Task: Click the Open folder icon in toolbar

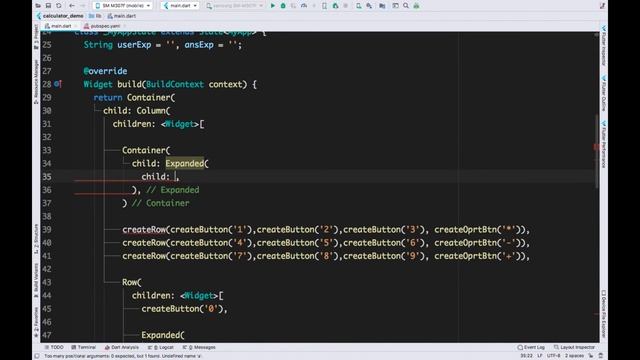Action: pyautogui.click(x=38, y=6)
